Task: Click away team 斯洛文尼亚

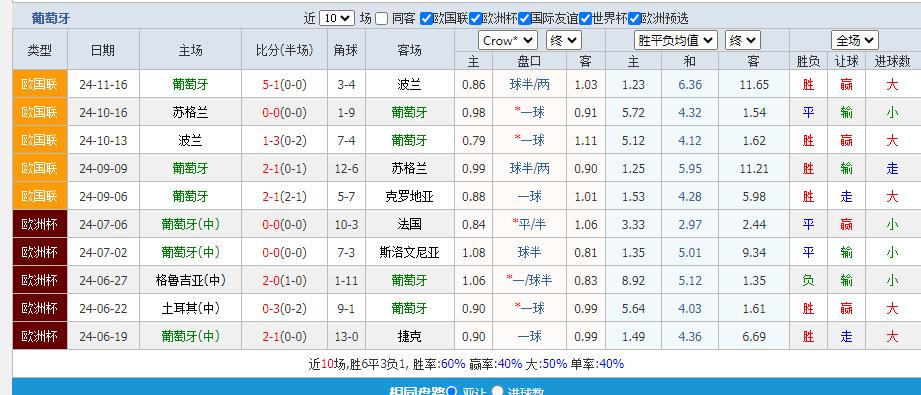Action: point(409,252)
